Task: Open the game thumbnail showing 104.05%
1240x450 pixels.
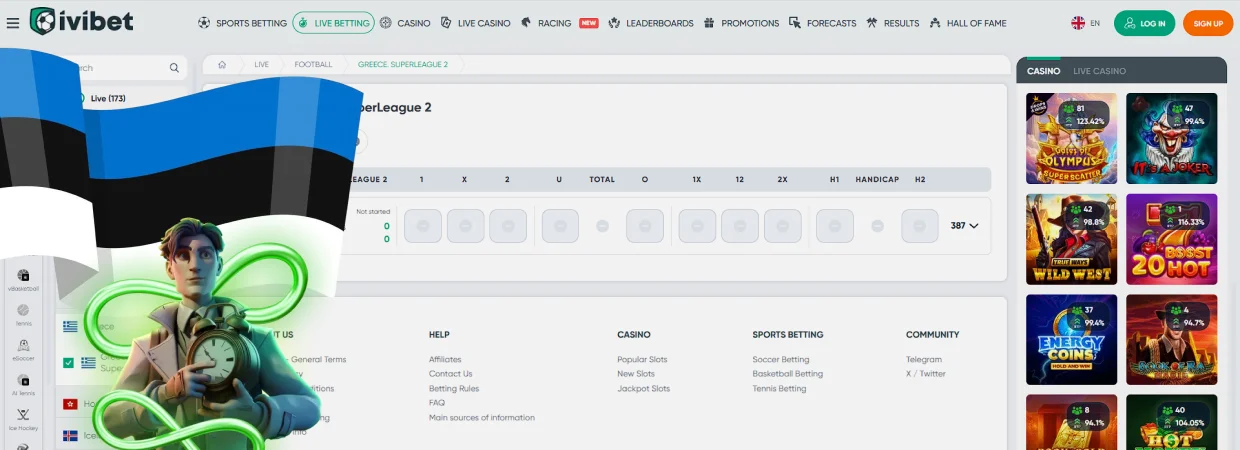Action: point(1172,422)
